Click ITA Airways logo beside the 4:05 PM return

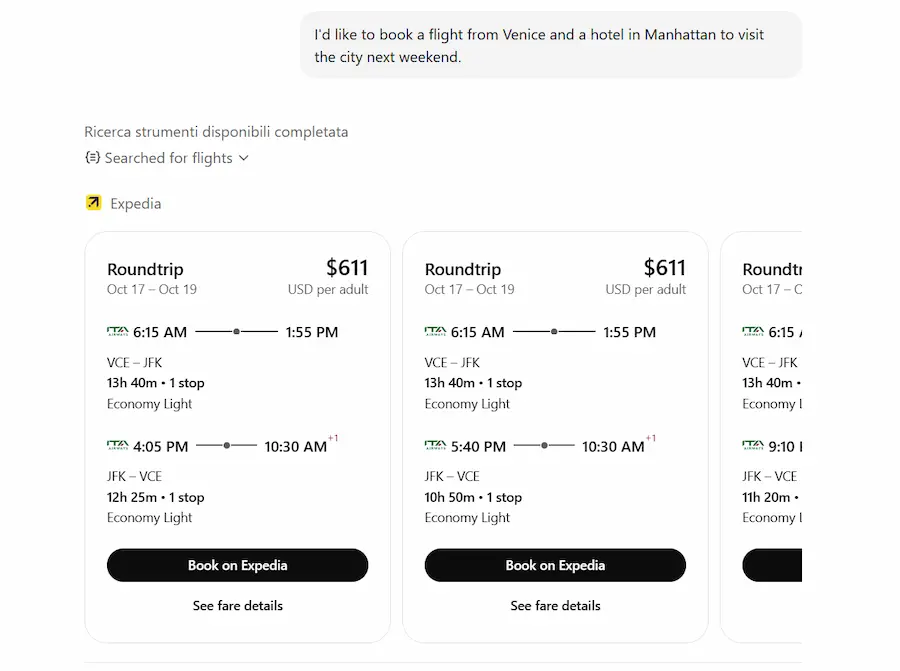coord(118,445)
